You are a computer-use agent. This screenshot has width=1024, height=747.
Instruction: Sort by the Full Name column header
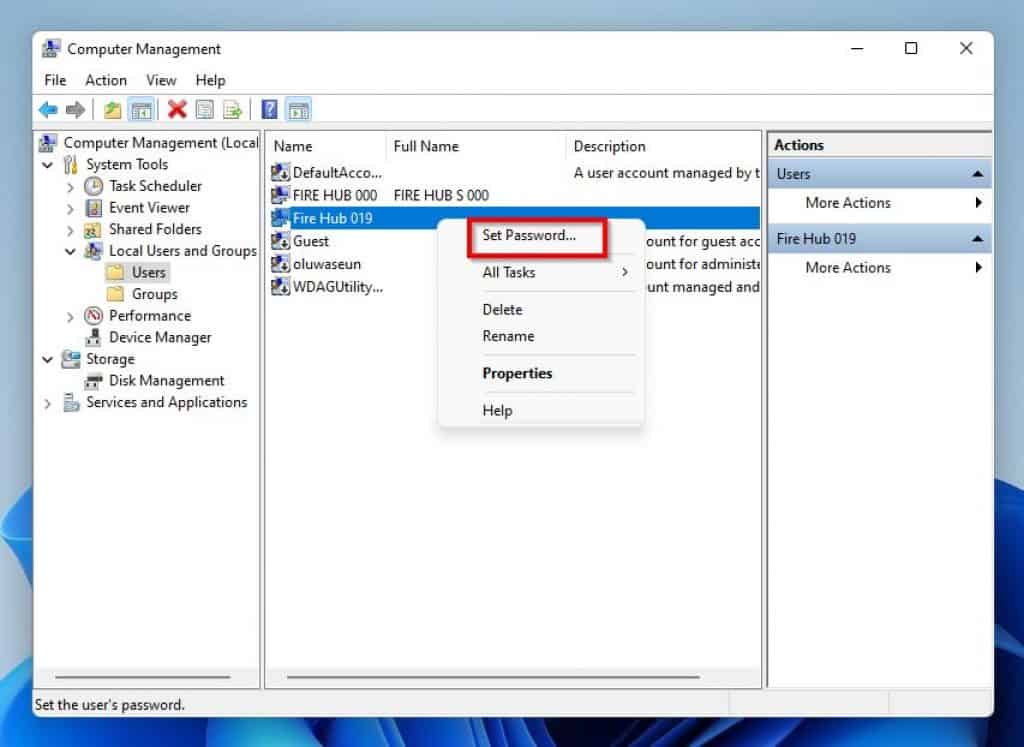475,146
